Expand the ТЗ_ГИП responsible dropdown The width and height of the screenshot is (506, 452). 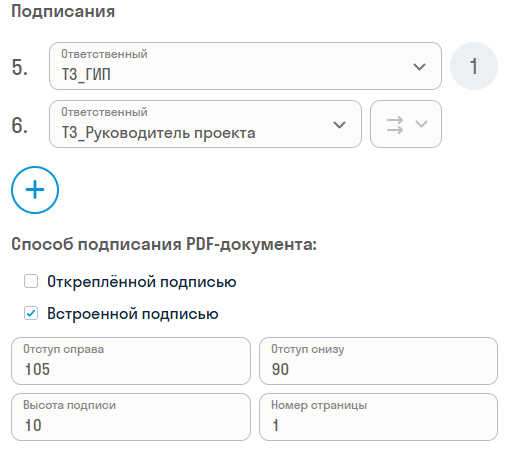(245, 66)
